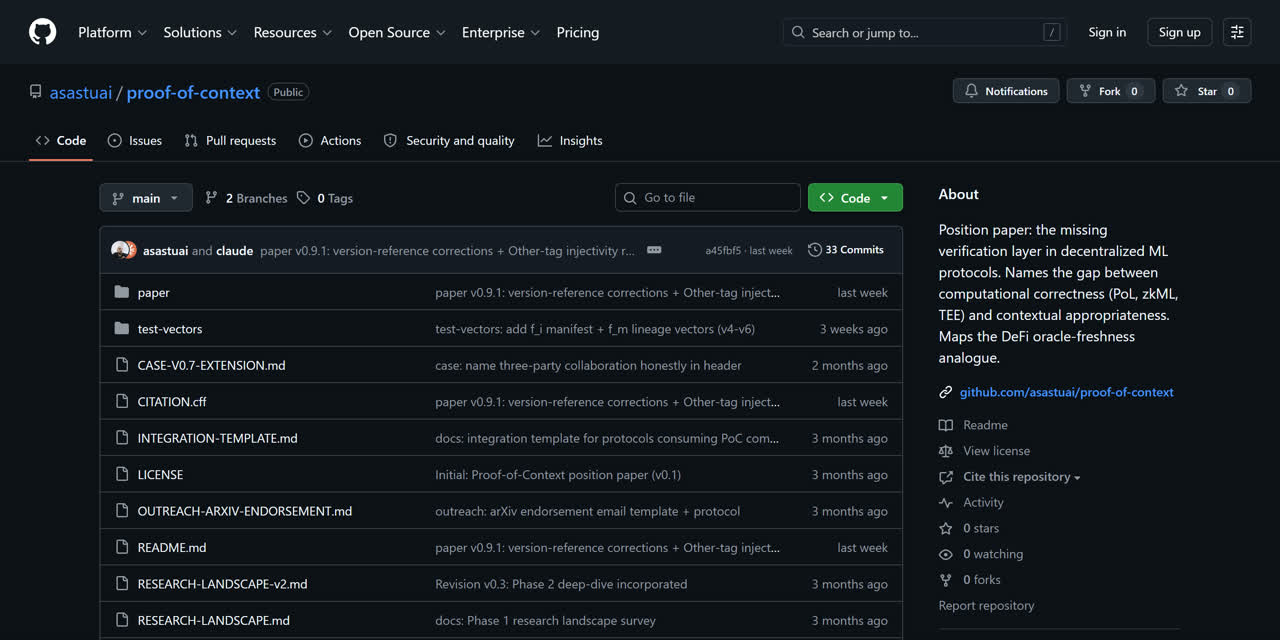Expand the Resources menu
The image size is (1280, 640).
coord(292,32)
